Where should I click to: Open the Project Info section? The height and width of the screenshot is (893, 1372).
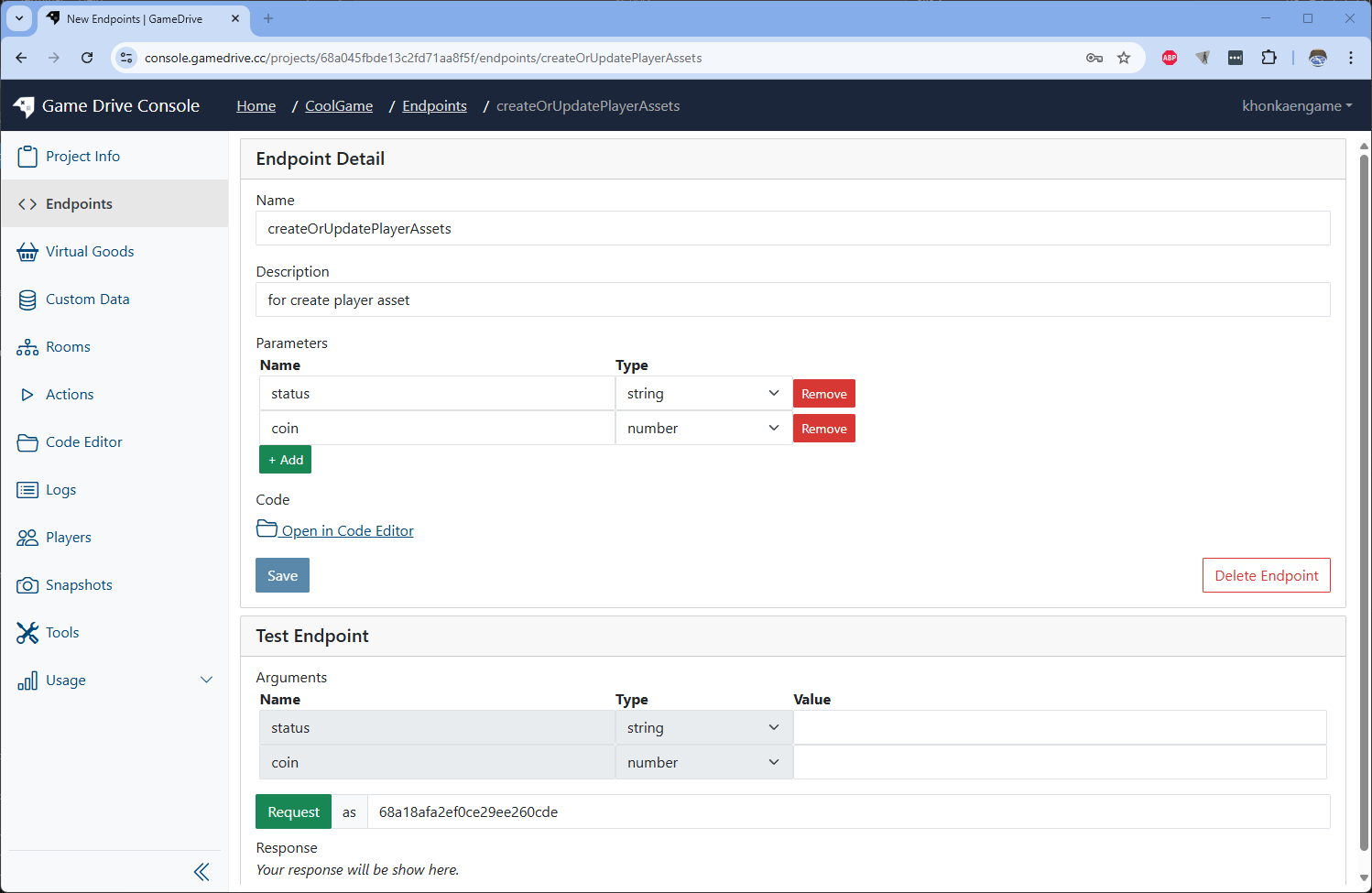(82, 156)
